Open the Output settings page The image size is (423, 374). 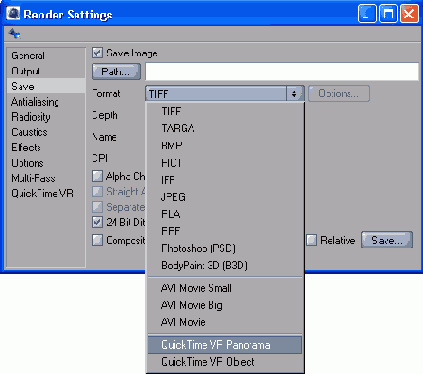coord(46,71)
